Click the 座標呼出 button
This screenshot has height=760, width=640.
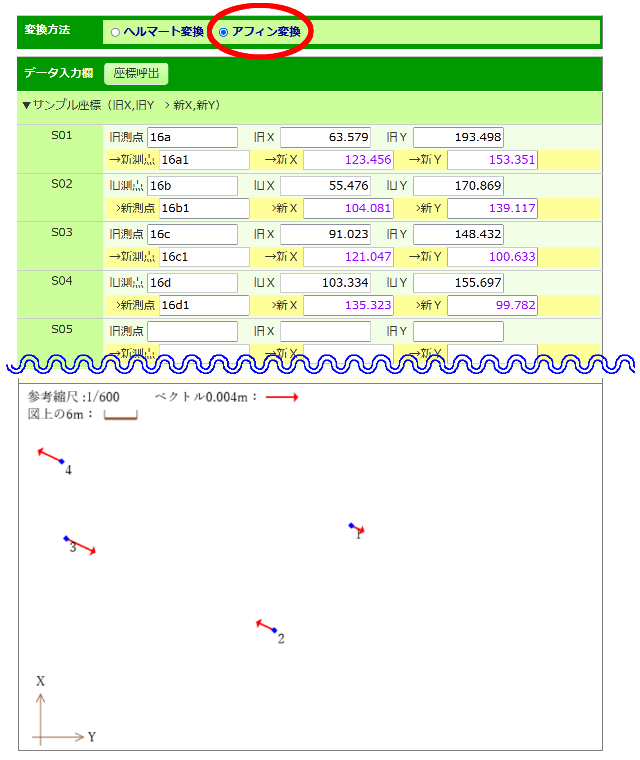136,73
